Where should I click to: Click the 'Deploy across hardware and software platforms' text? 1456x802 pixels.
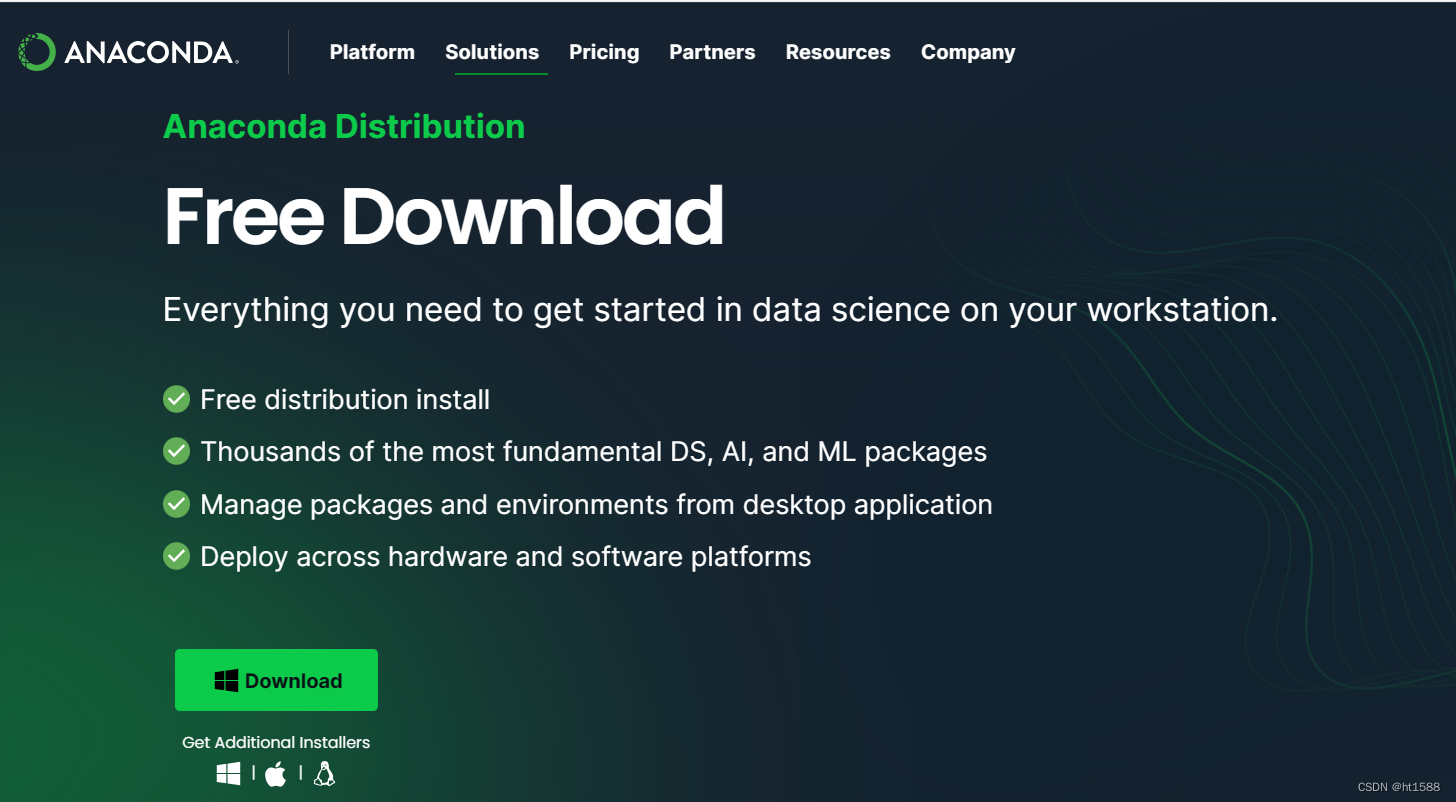[506, 556]
